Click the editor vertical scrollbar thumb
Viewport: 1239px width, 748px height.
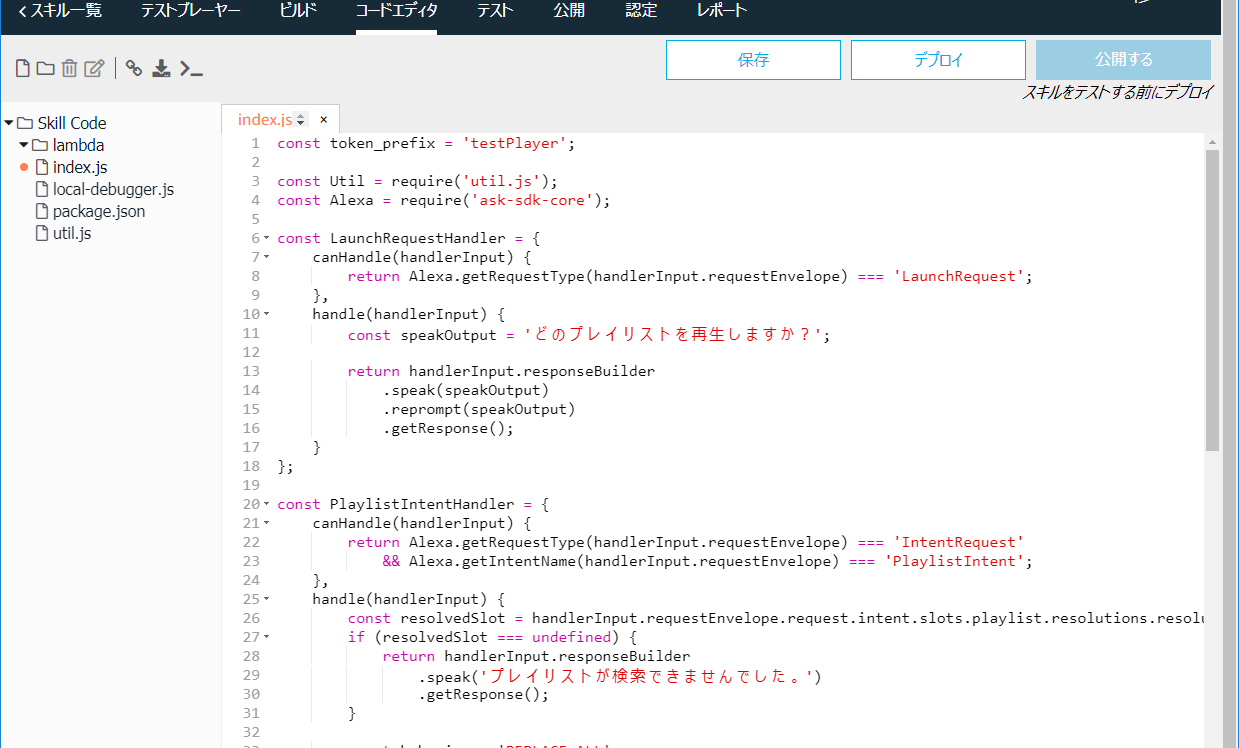pos(1212,300)
